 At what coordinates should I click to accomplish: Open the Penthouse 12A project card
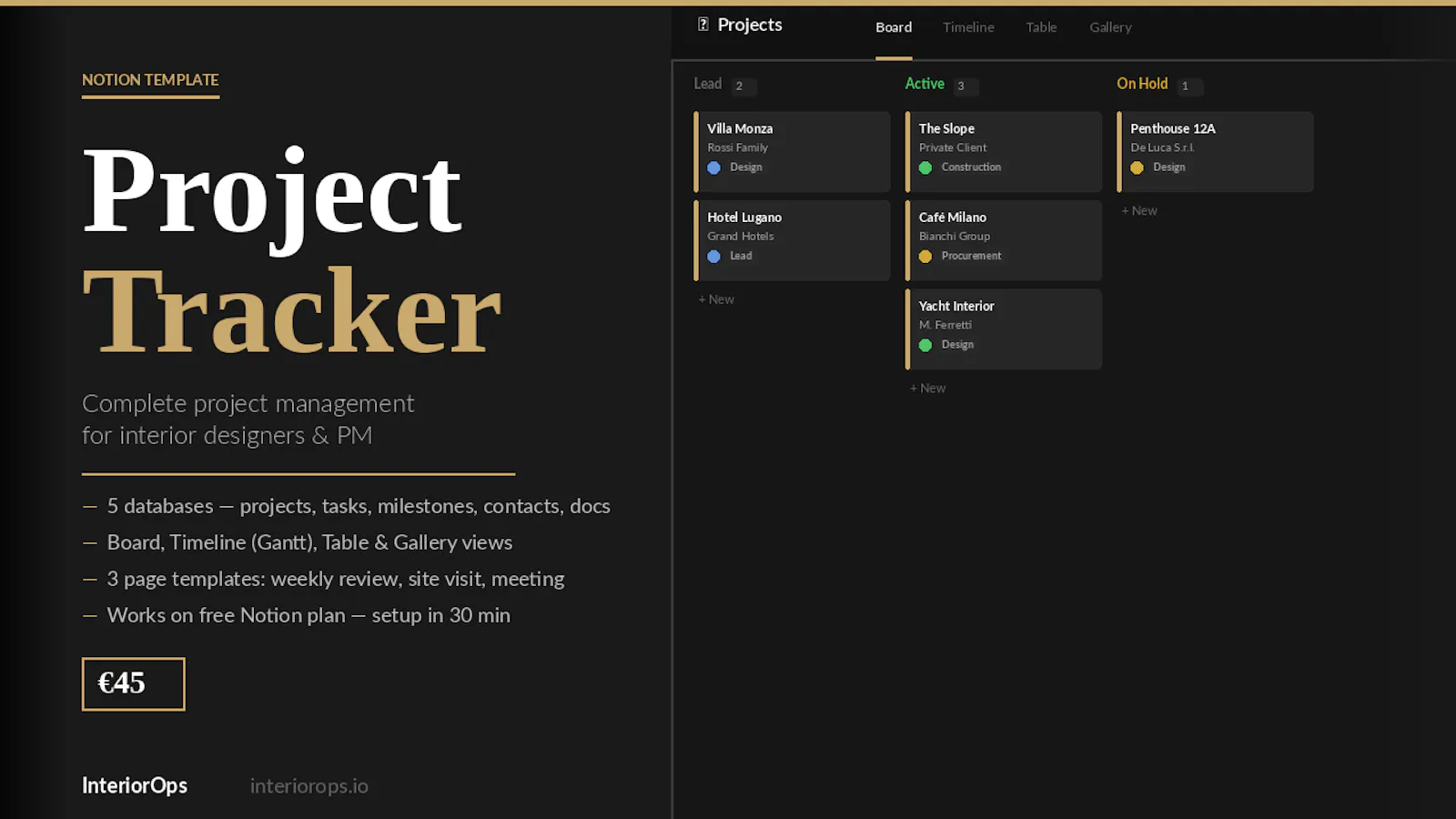click(1215, 151)
